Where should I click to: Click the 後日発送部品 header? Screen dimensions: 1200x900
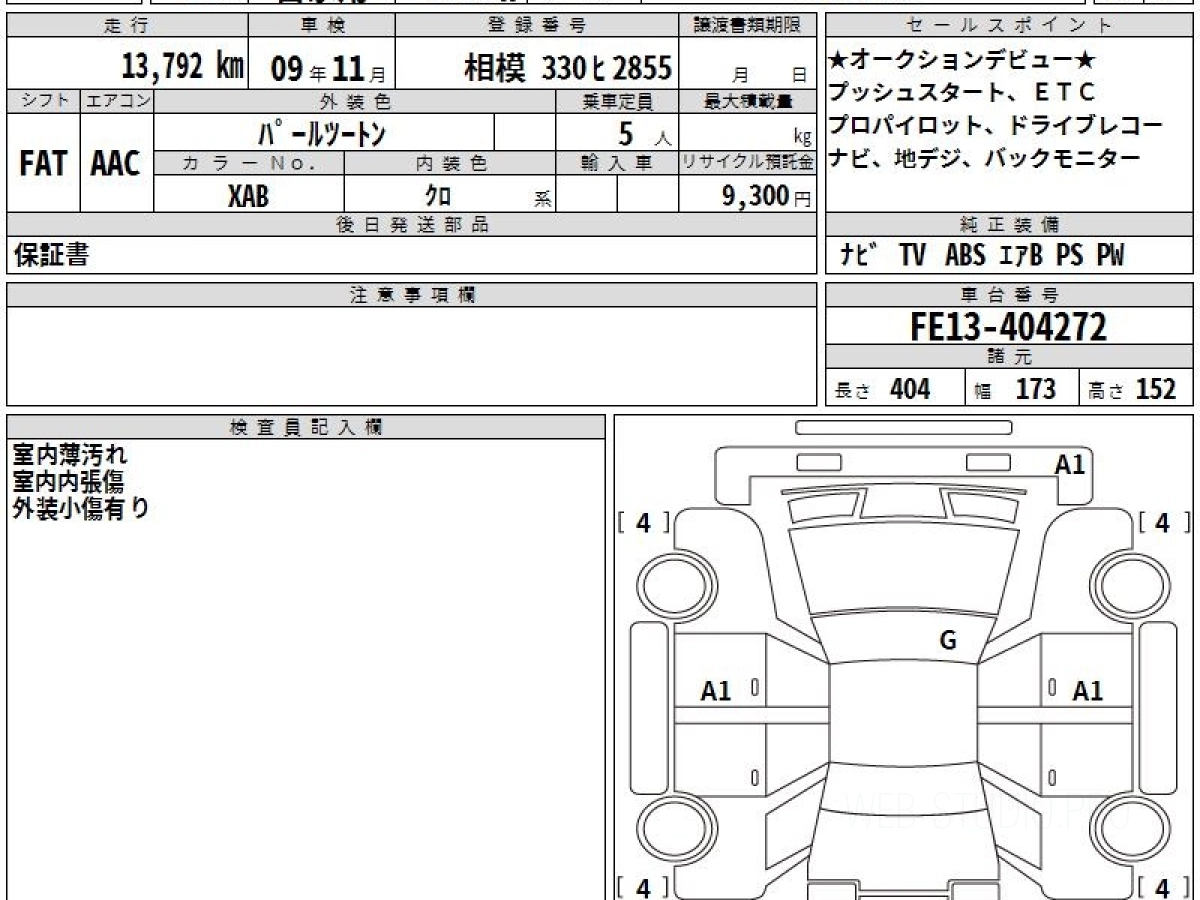coord(411,225)
